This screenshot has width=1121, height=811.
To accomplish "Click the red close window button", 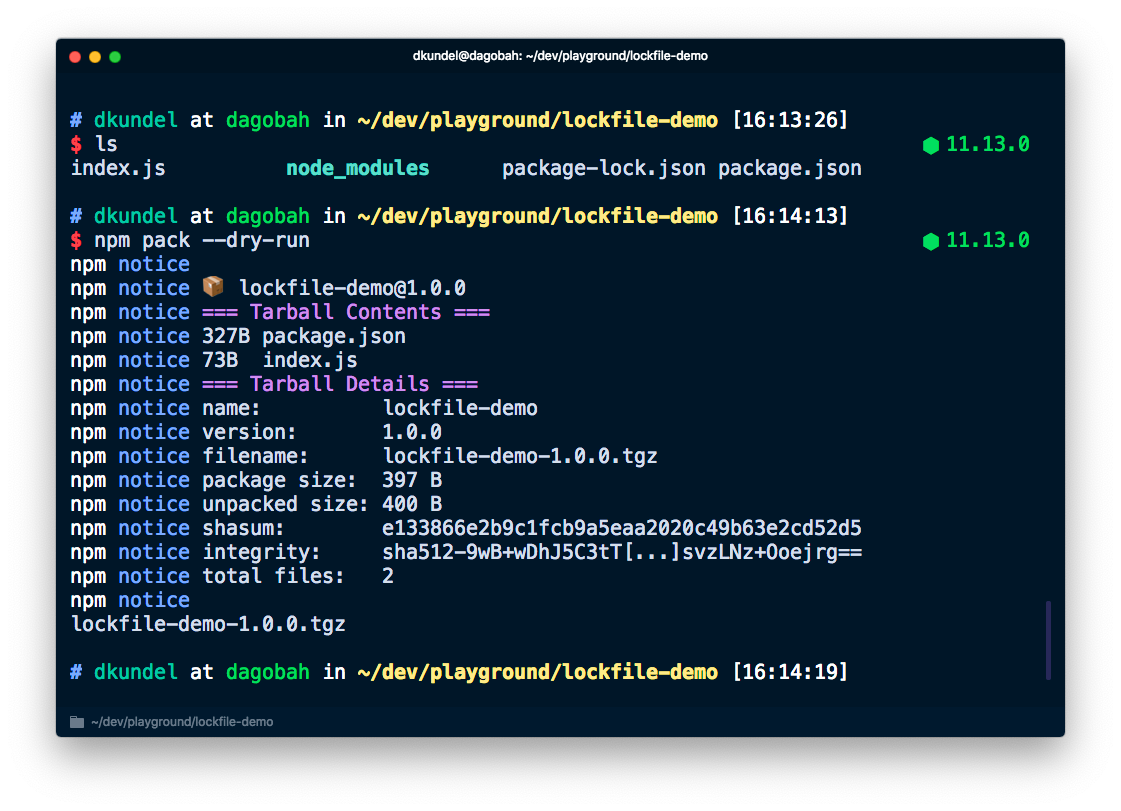I will [75, 57].
